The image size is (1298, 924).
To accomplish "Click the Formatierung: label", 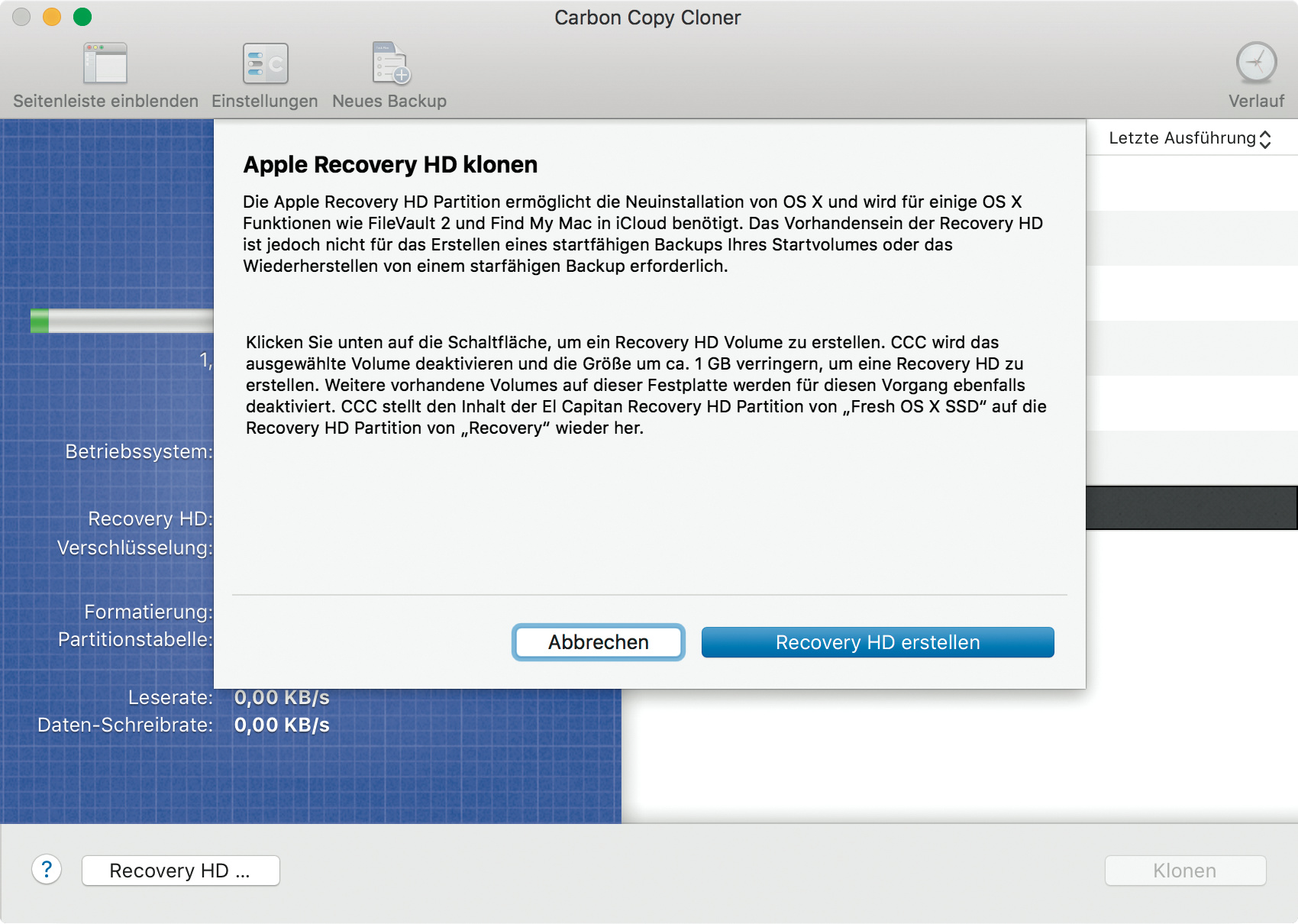I will tap(148, 612).
